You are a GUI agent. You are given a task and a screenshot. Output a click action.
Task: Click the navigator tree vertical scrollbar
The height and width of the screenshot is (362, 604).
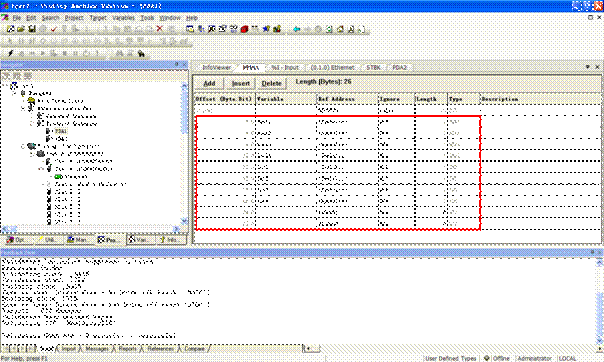click(184, 153)
